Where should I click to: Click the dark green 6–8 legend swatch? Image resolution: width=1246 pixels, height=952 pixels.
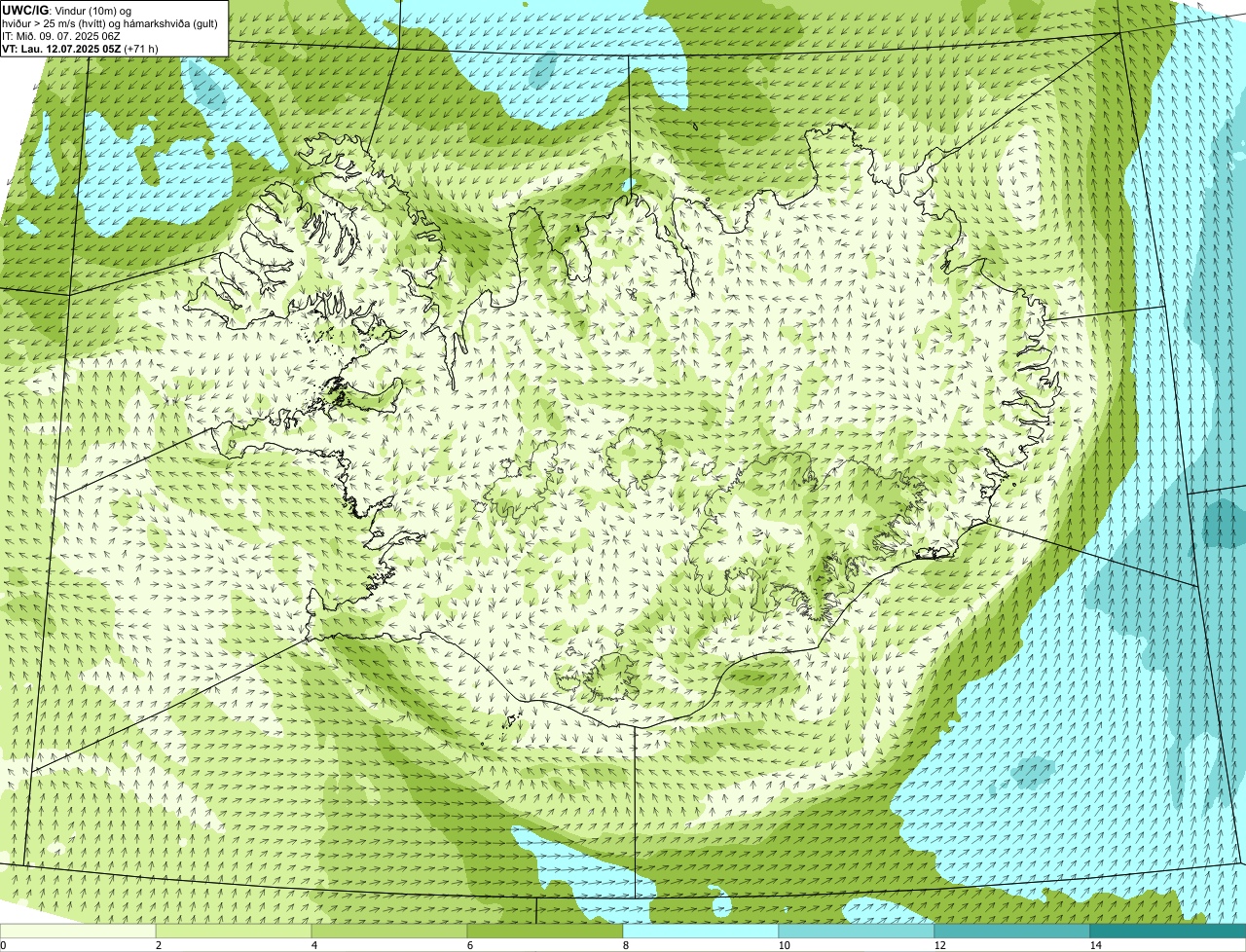tap(545, 931)
